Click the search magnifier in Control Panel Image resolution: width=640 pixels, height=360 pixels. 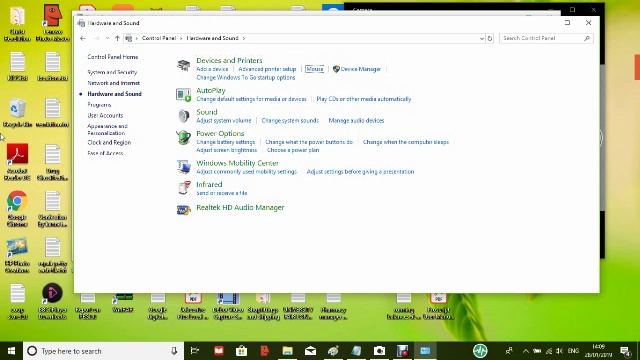[x=587, y=38]
